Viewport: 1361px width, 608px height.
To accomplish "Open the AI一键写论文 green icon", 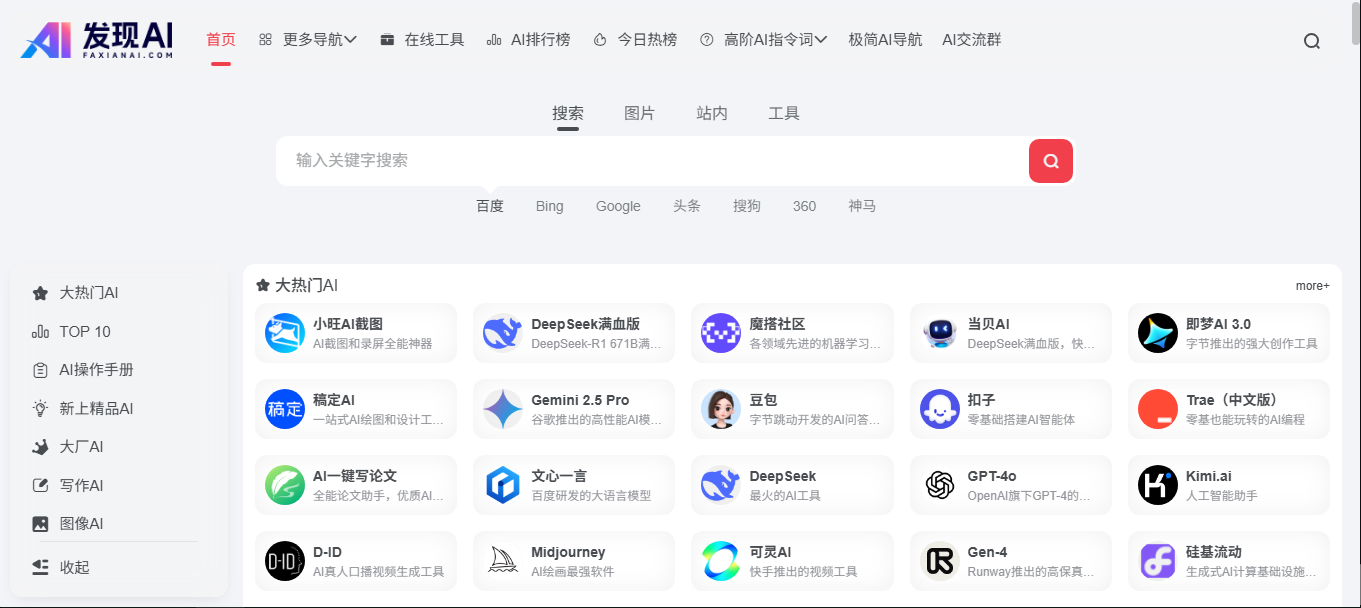I will (285, 485).
